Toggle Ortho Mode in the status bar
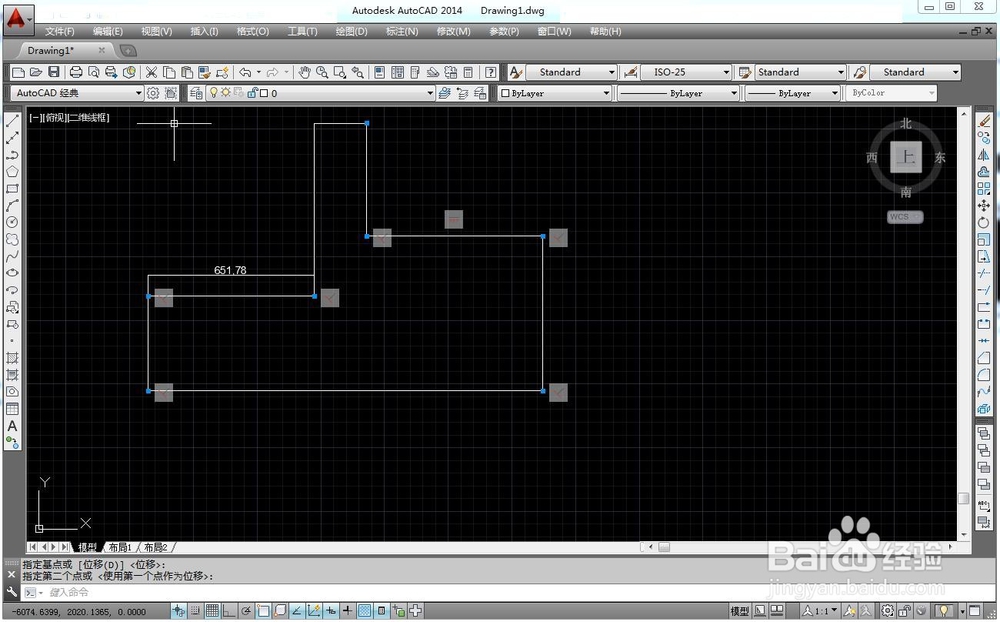Image resolution: width=1000 pixels, height=622 pixels. pos(229,611)
